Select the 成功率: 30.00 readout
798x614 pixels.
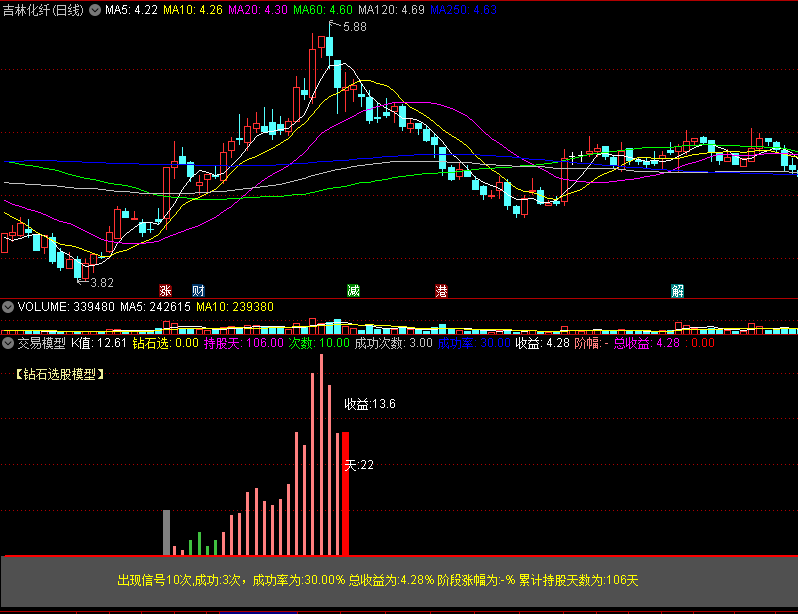point(474,343)
